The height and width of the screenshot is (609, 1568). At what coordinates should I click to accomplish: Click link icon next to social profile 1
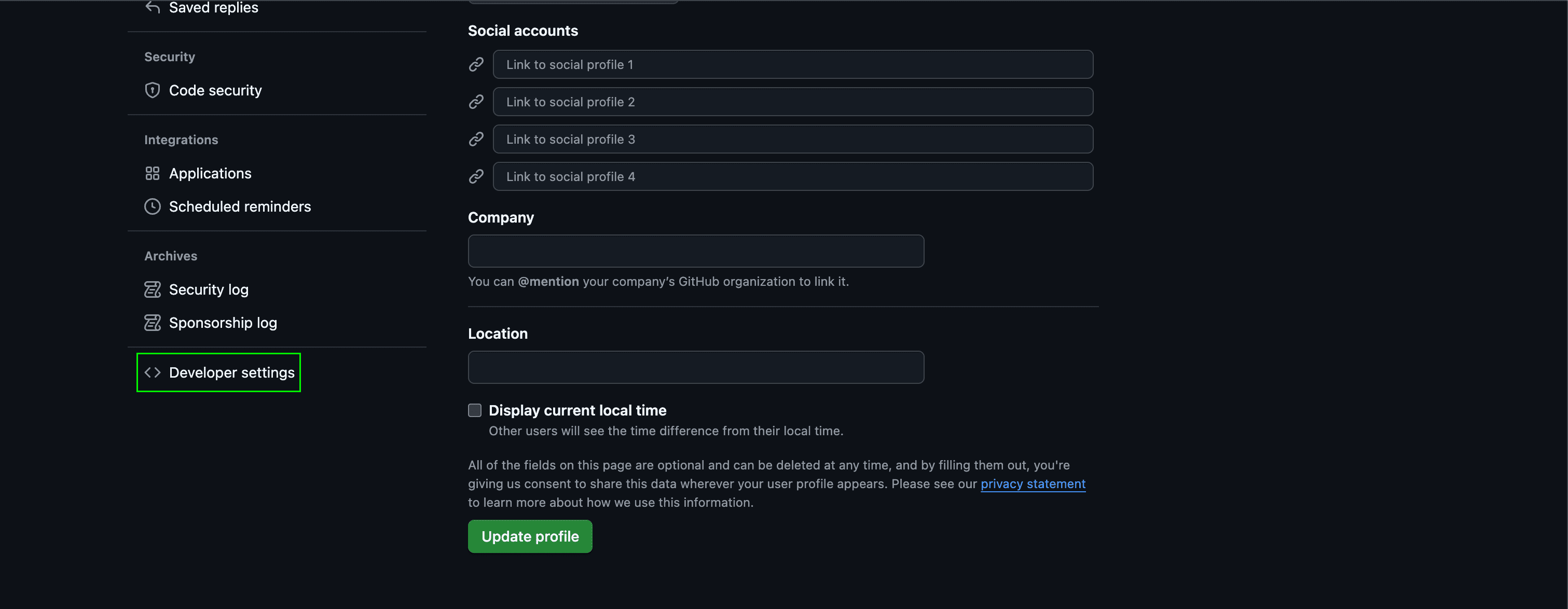click(x=476, y=64)
